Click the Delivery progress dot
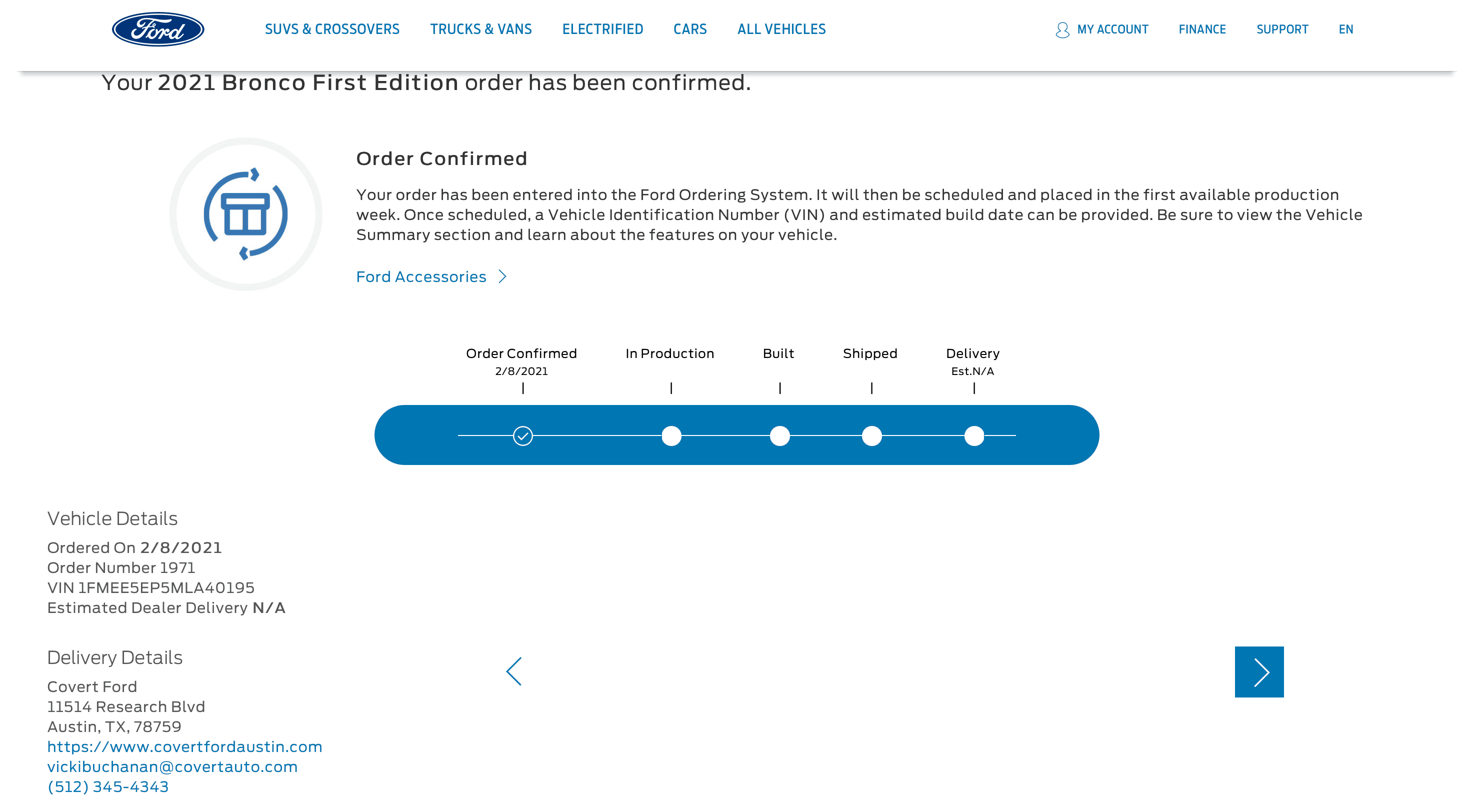This screenshot has width=1466, height=812. (974, 436)
